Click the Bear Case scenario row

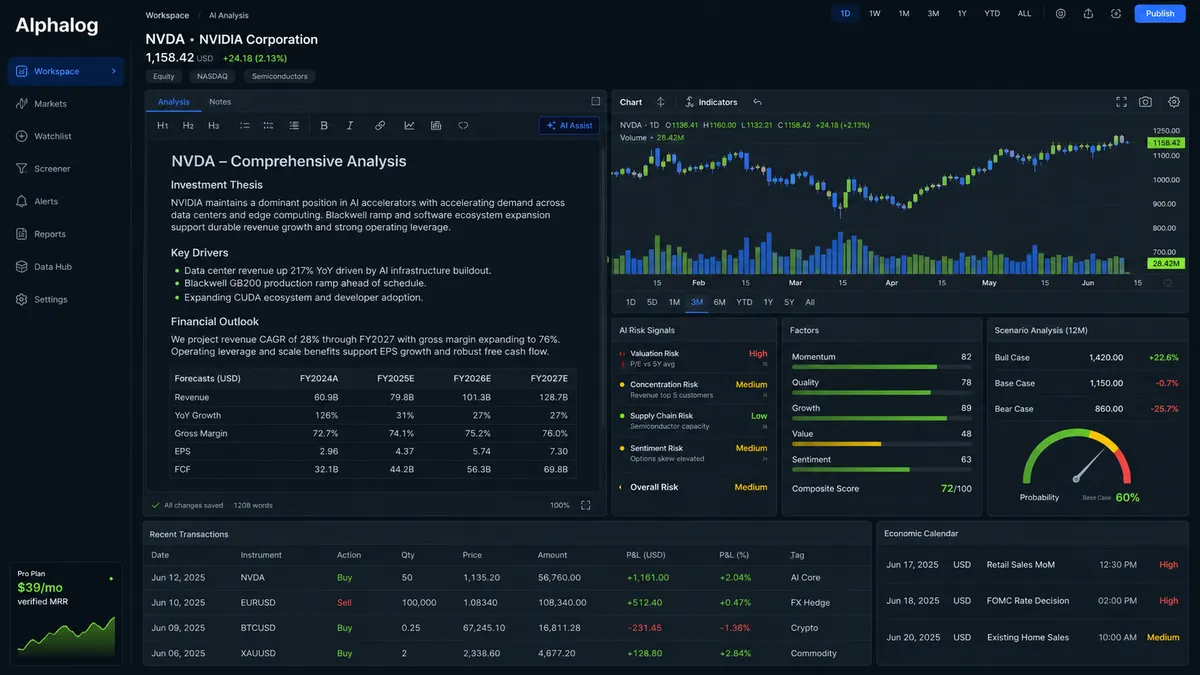(x=1087, y=409)
